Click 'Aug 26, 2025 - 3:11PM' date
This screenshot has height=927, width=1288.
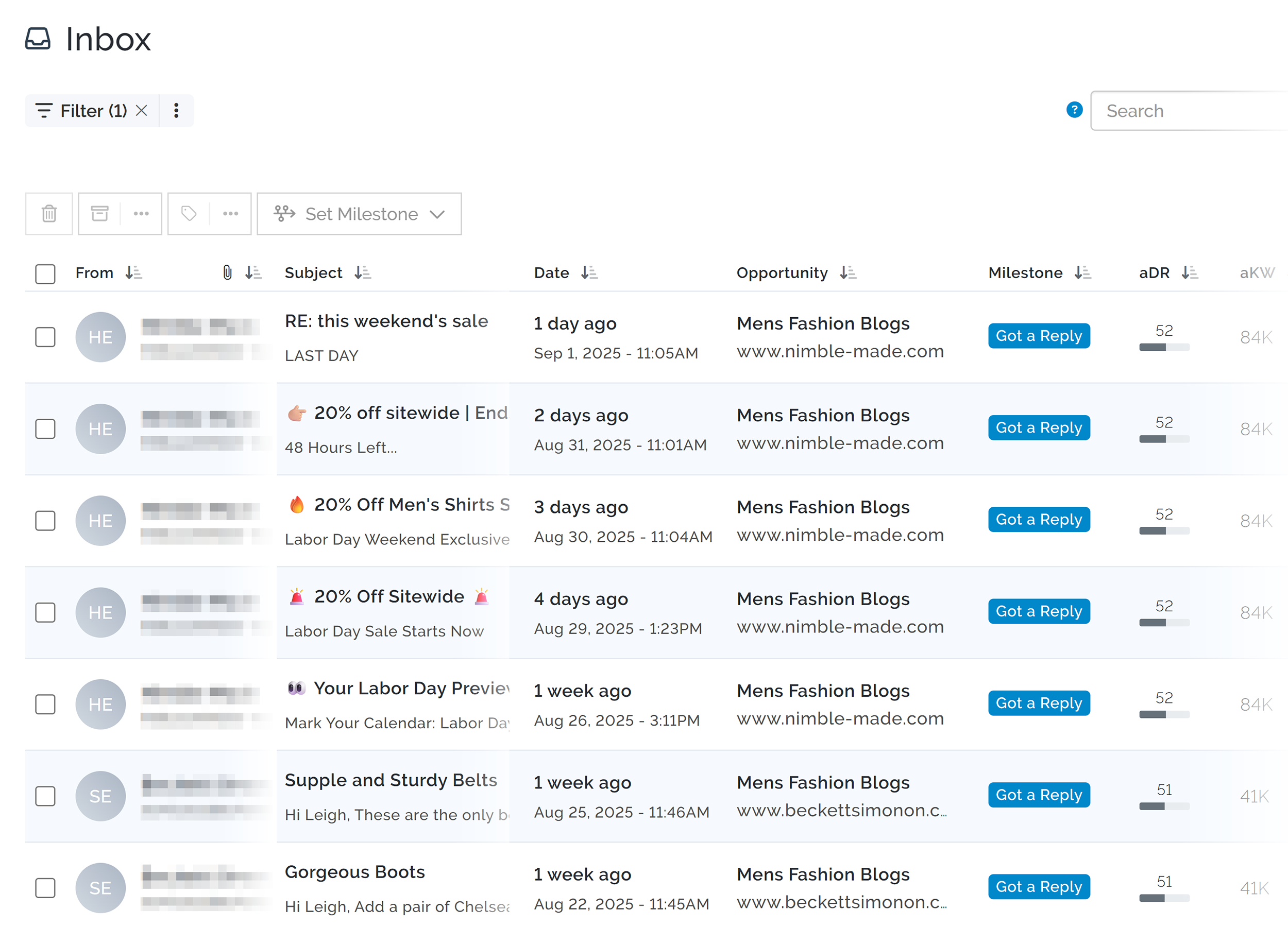point(617,721)
